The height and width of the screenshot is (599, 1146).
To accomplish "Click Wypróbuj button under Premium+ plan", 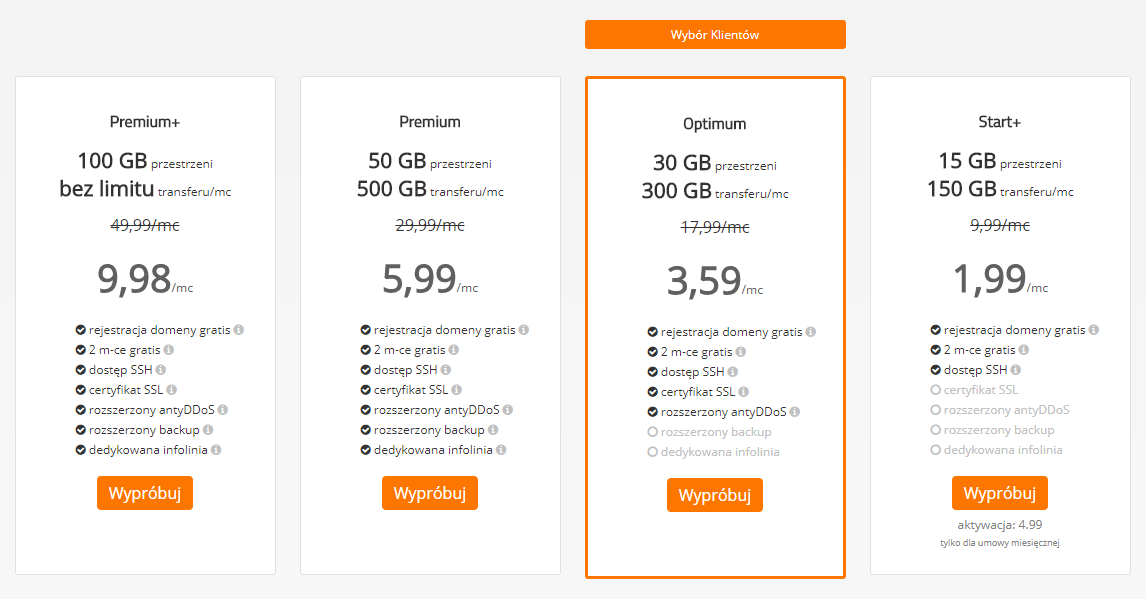I will pos(145,493).
